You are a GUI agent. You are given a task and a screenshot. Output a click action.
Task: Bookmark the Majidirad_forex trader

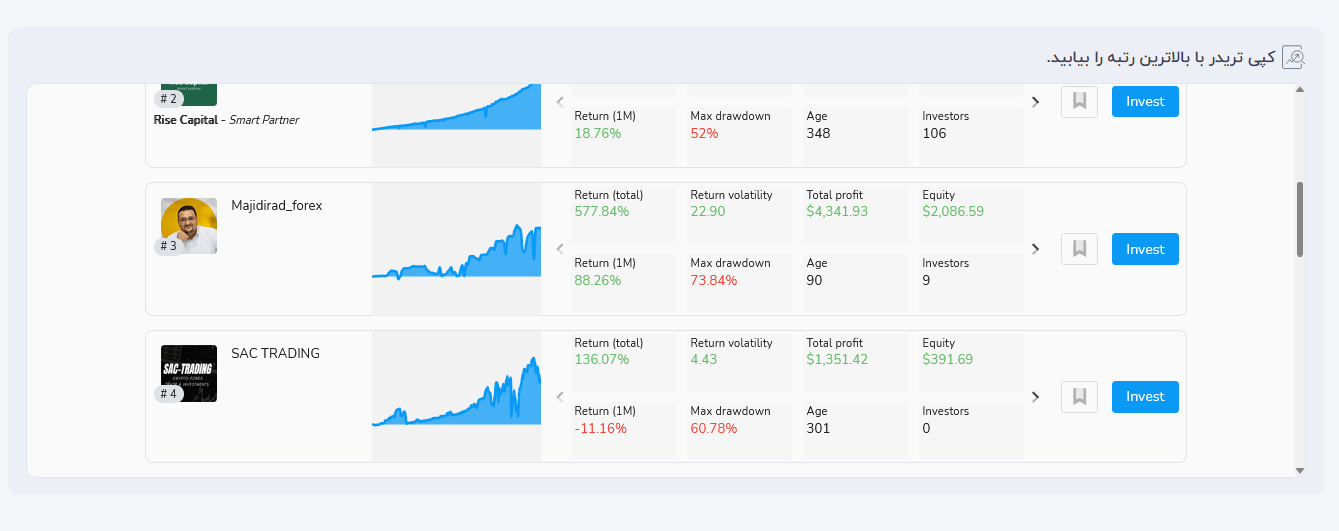[x=1079, y=249]
